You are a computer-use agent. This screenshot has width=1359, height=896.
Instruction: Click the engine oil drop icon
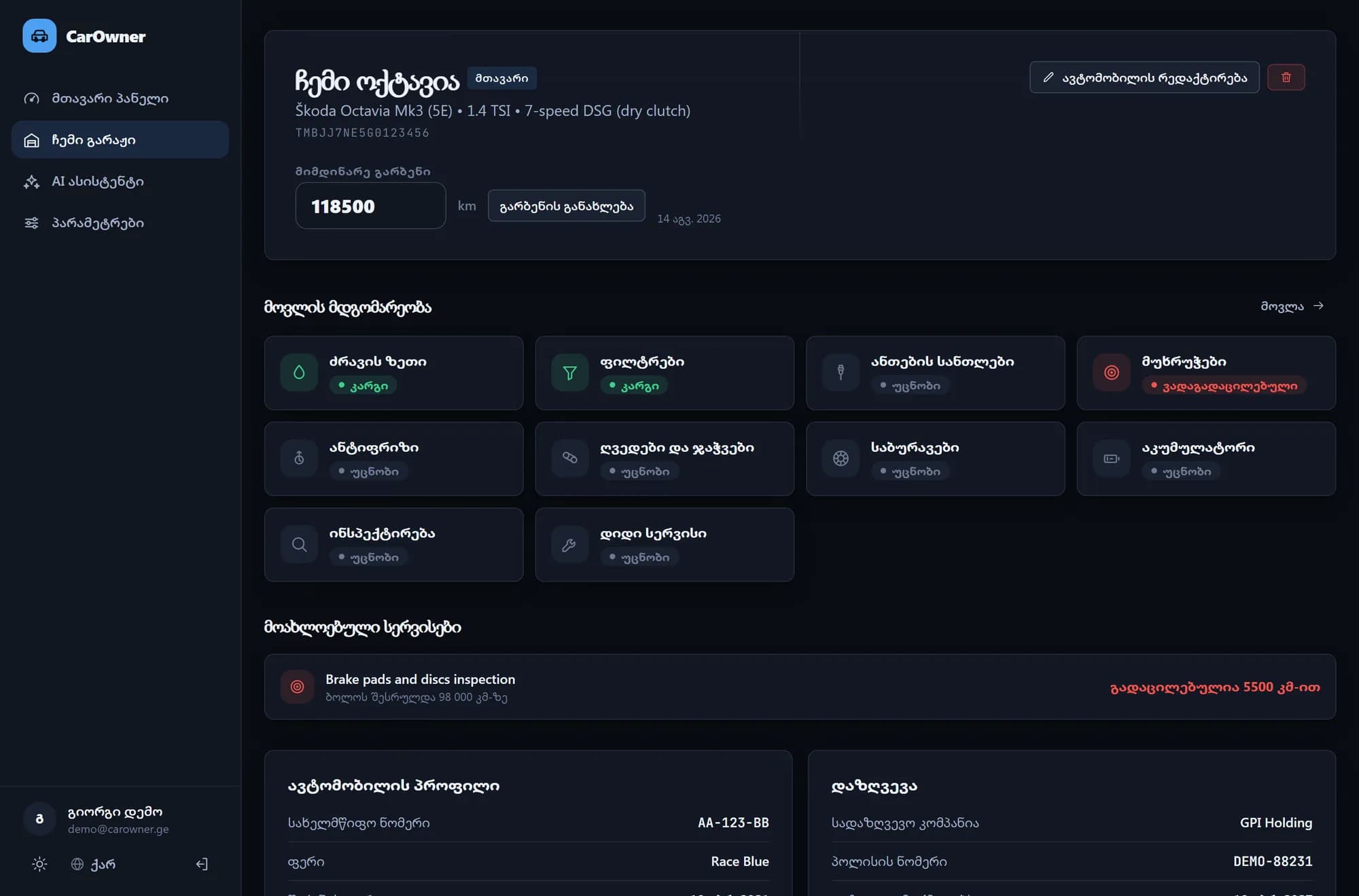click(299, 372)
